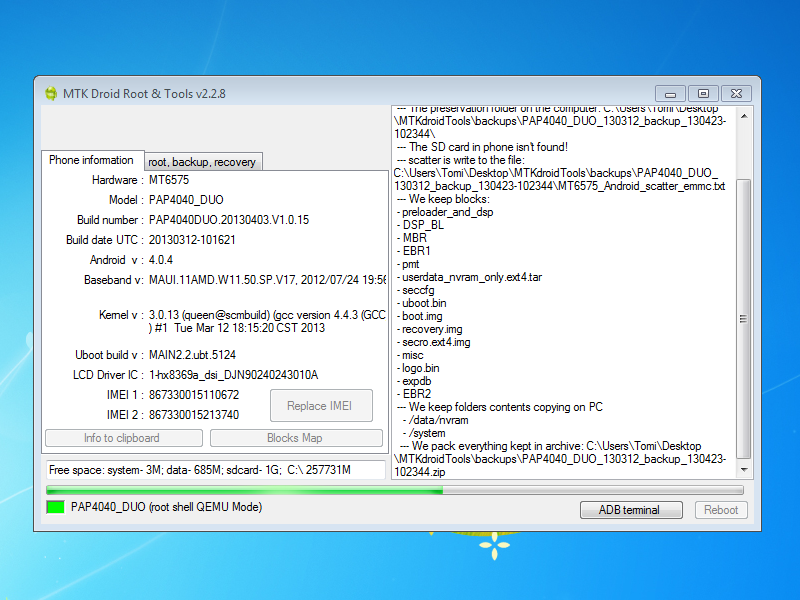Click the IMEI 1 number value
This screenshot has height=600, width=800.
(x=194, y=395)
